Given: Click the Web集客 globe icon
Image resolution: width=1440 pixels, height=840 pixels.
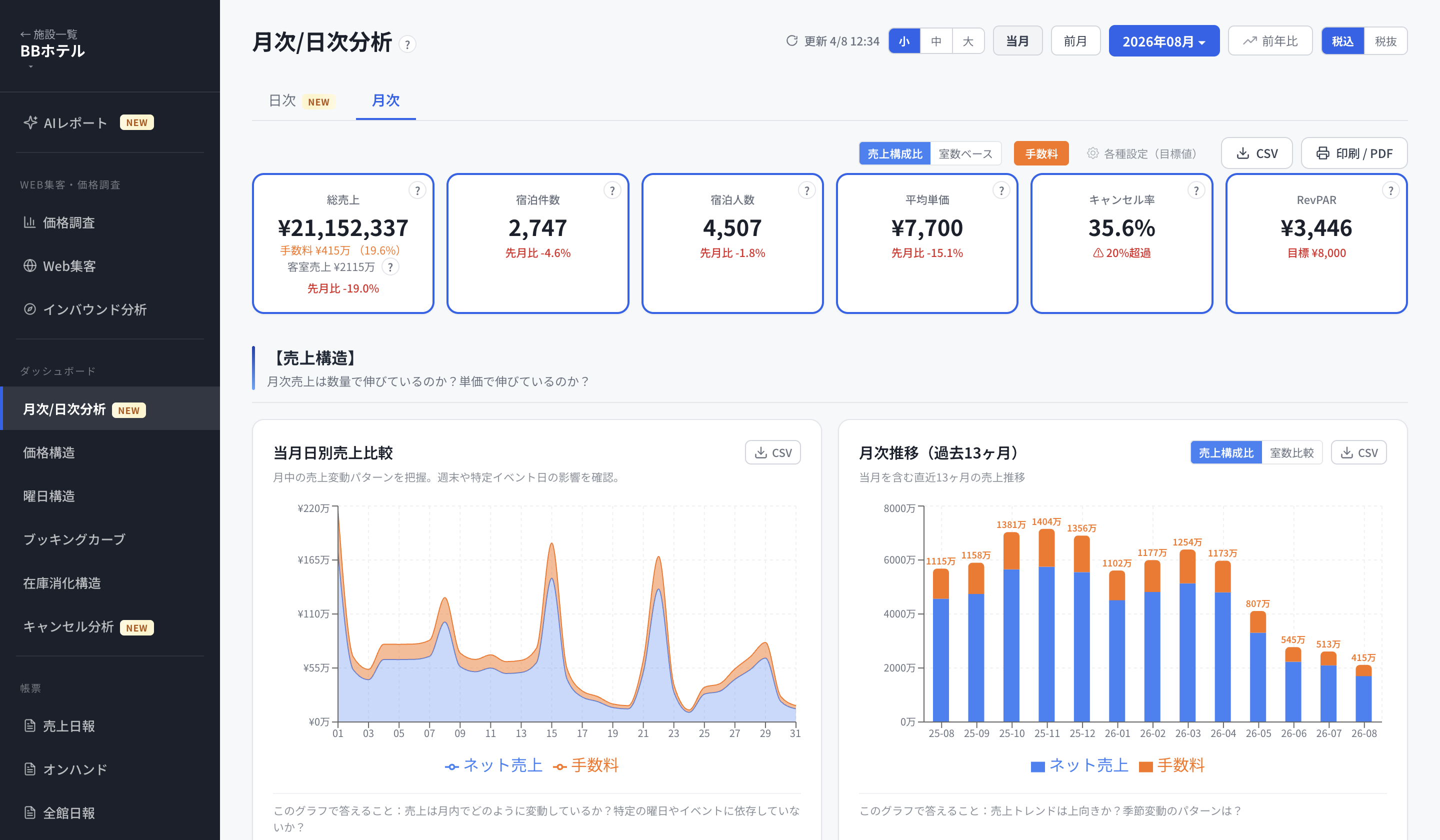Looking at the screenshot, I should pos(29,265).
